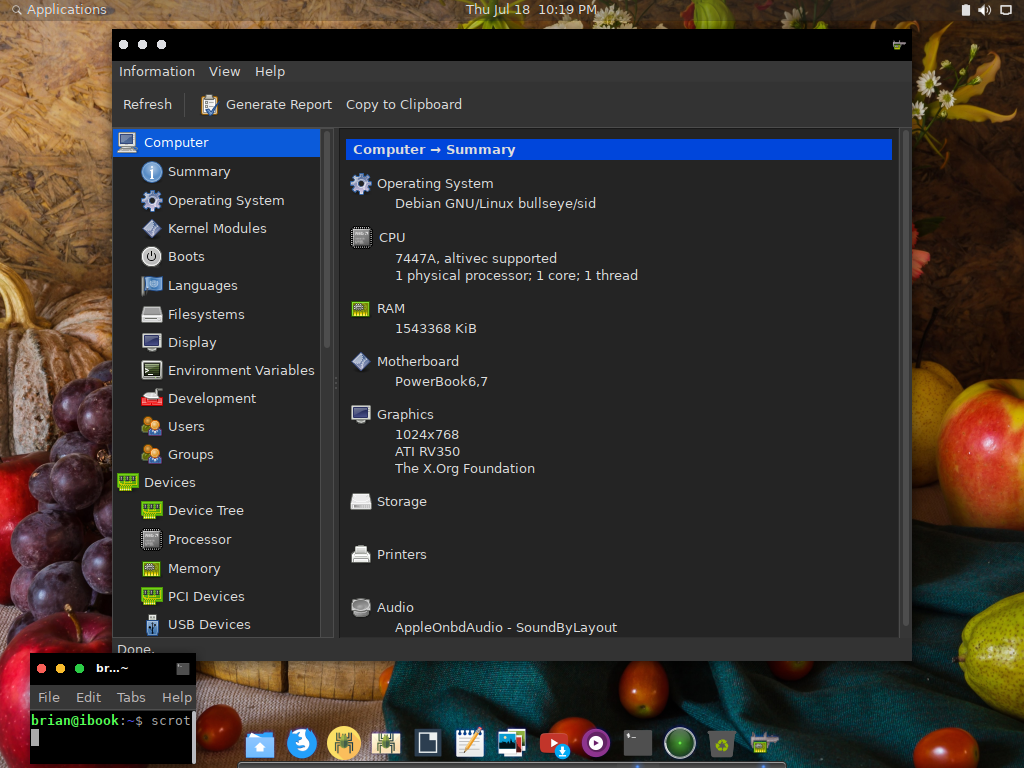Open the green radar icon in dock
Viewport: 1024px width, 768px height.
tap(679, 743)
